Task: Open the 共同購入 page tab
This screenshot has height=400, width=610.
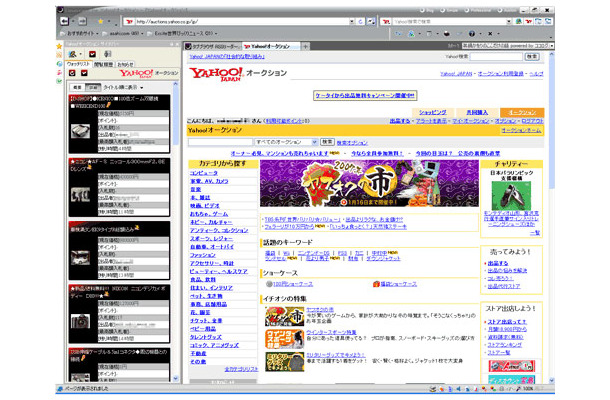Action: pyautogui.click(x=477, y=112)
